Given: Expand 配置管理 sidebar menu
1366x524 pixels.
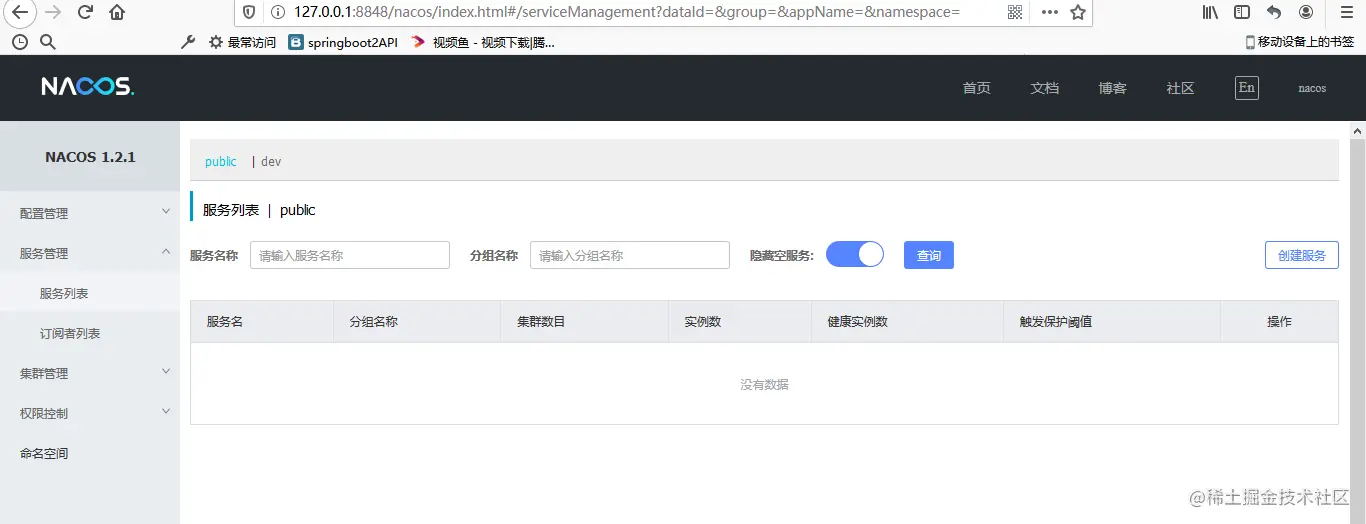Looking at the screenshot, I should pyautogui.click(x=90, y=213).
